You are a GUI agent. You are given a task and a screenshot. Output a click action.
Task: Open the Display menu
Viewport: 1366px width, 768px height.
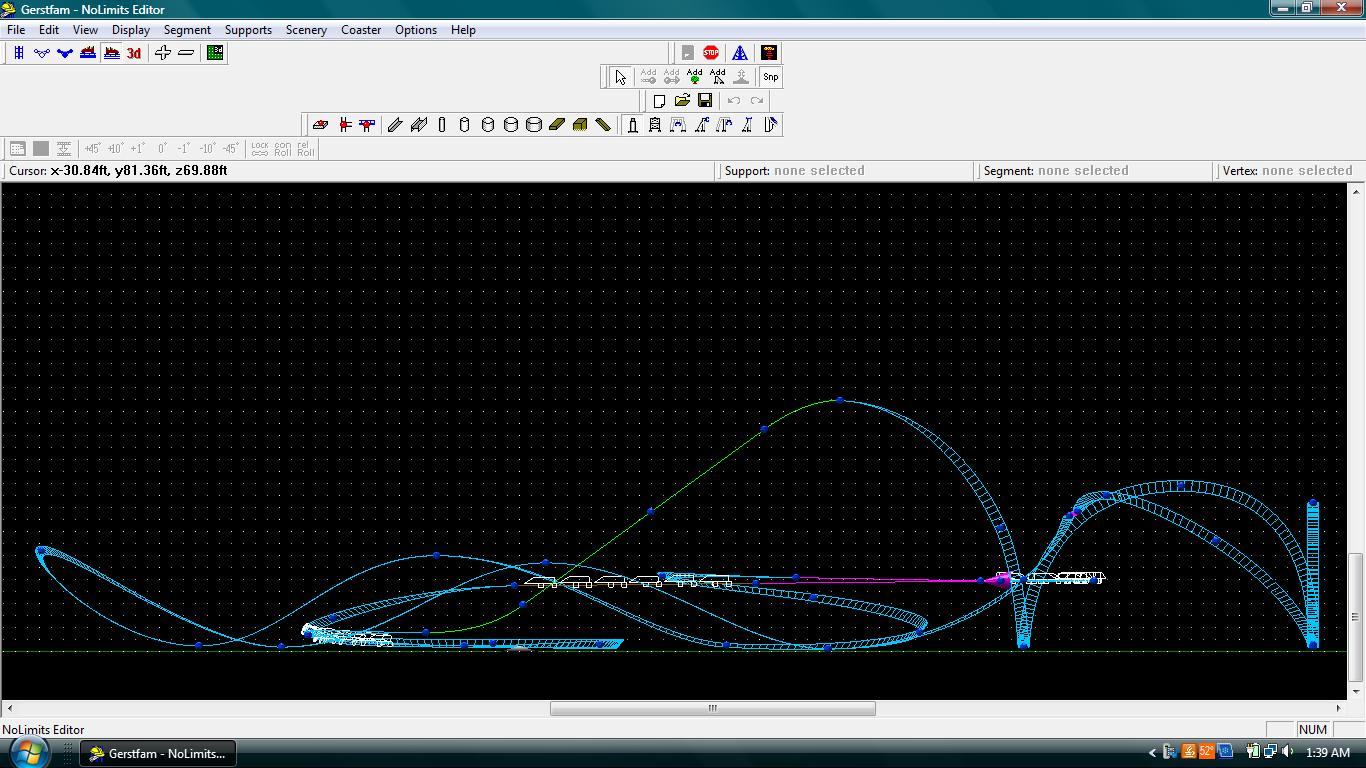pos(130,30)
